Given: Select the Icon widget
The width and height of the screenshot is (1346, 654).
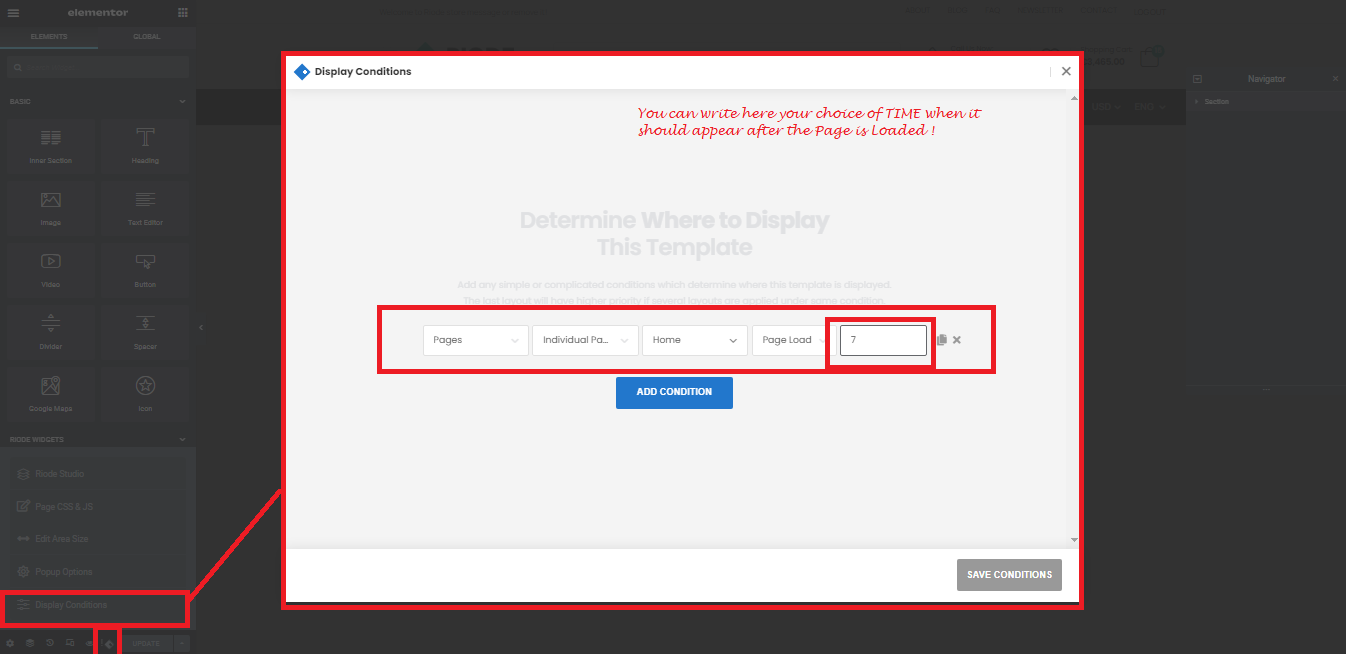Looking at the screenshot, I should click(145, 394).
